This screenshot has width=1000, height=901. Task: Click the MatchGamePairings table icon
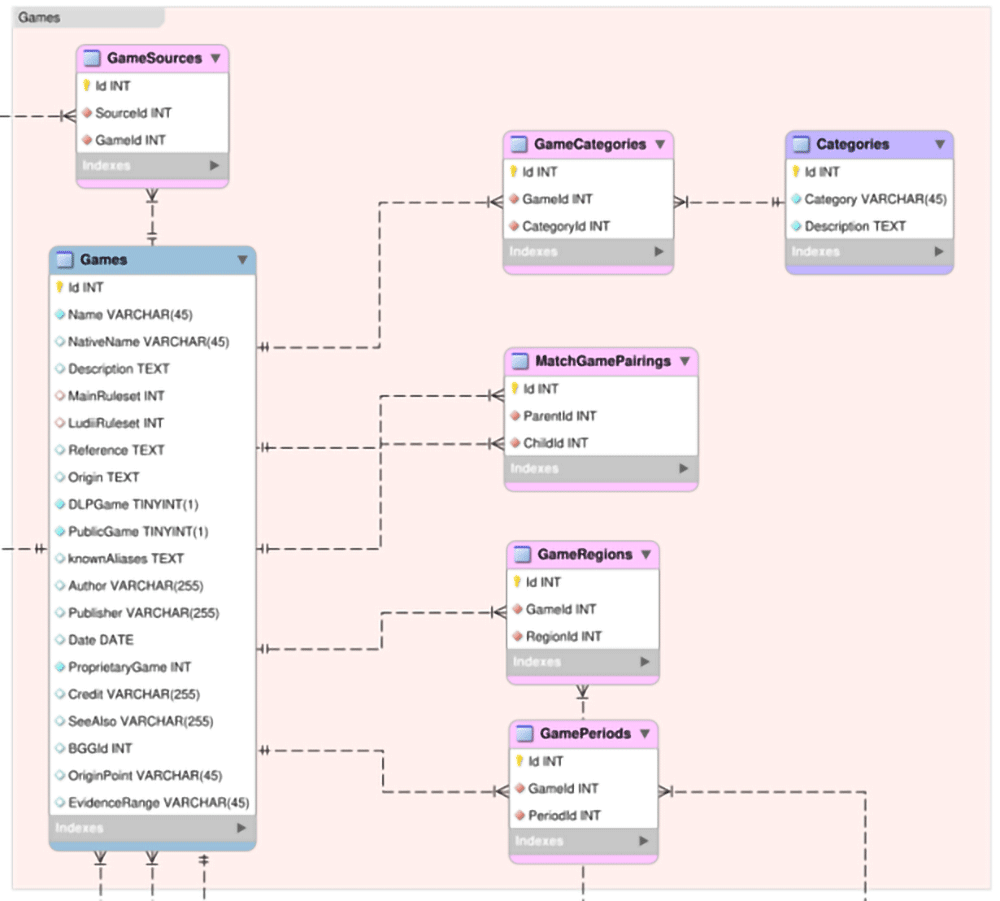(520, 362)
